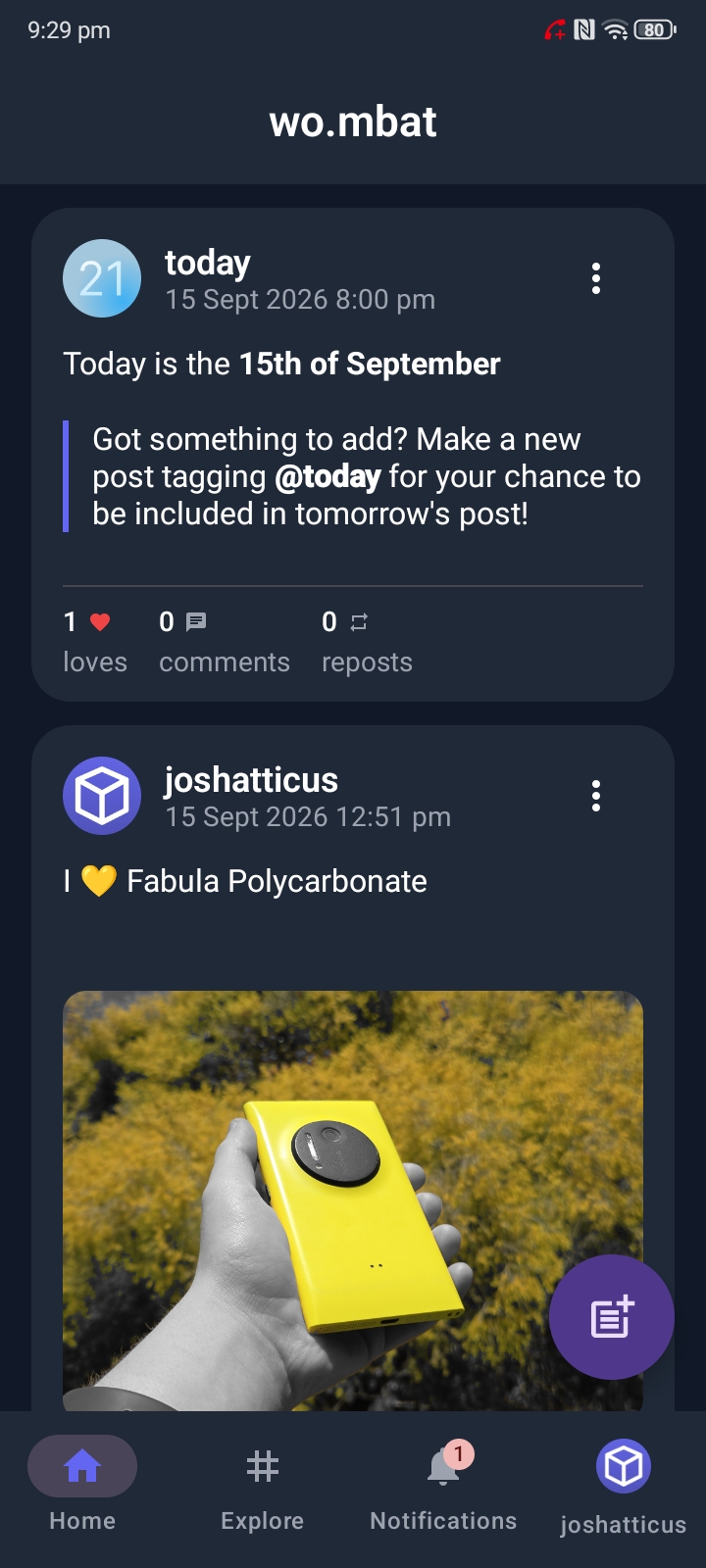
Task: Open comments icon on the today post
Action: (196, 622)
